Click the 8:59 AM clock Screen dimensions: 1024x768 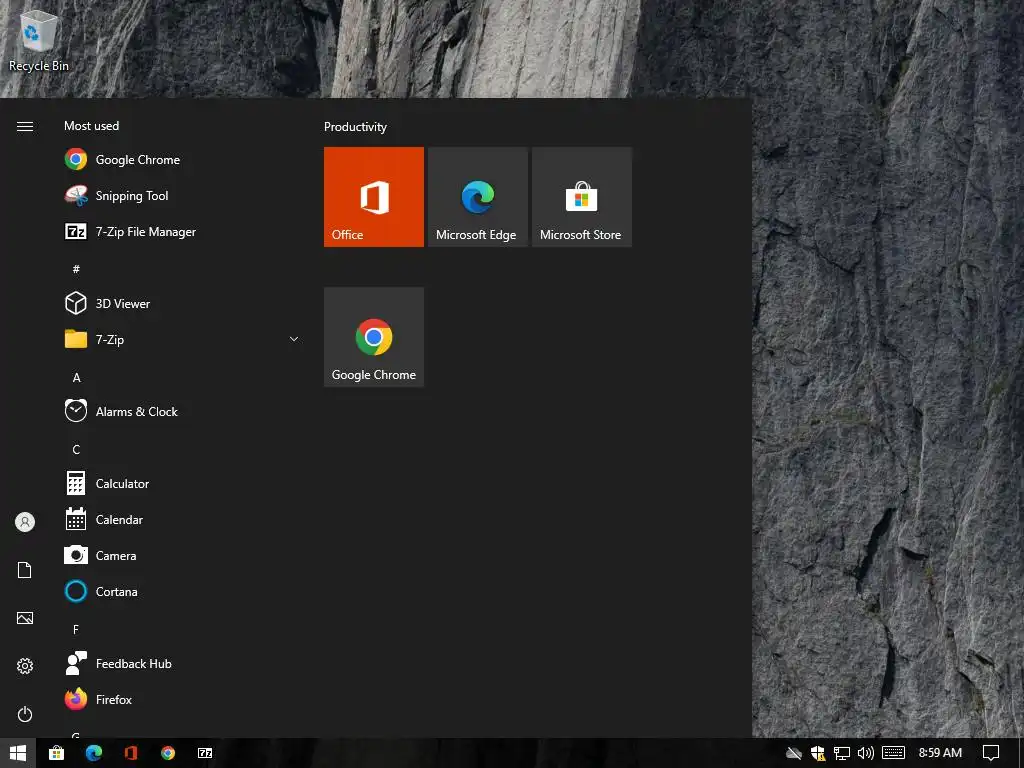(940, 753)
